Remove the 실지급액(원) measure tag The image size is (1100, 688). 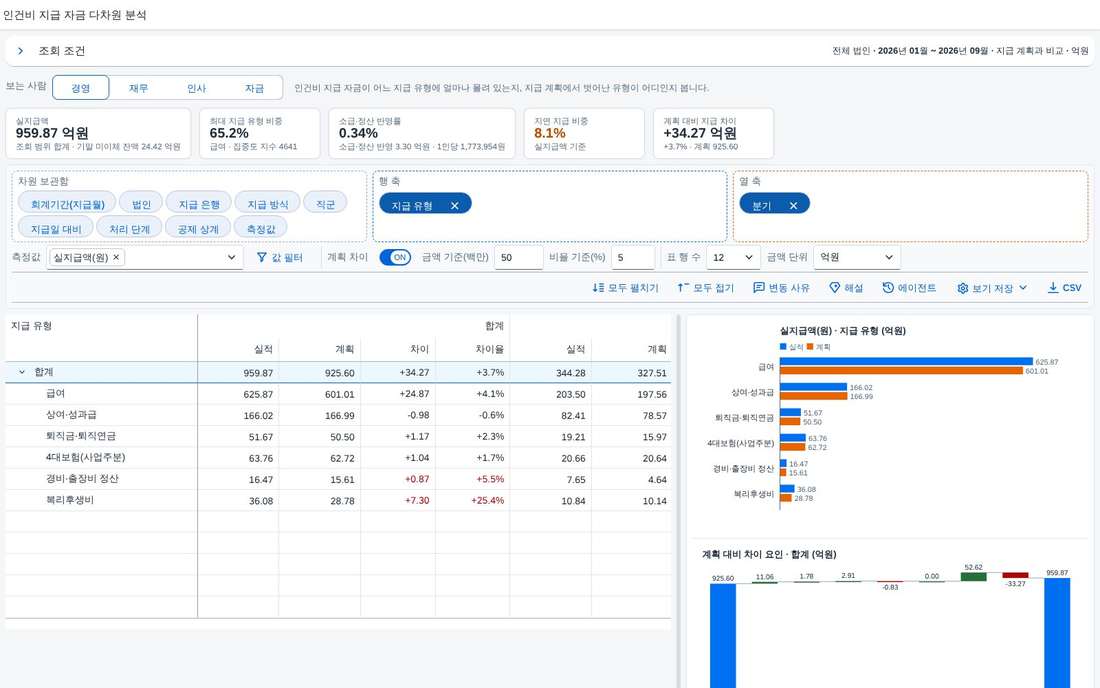click(x=116, y=257)
